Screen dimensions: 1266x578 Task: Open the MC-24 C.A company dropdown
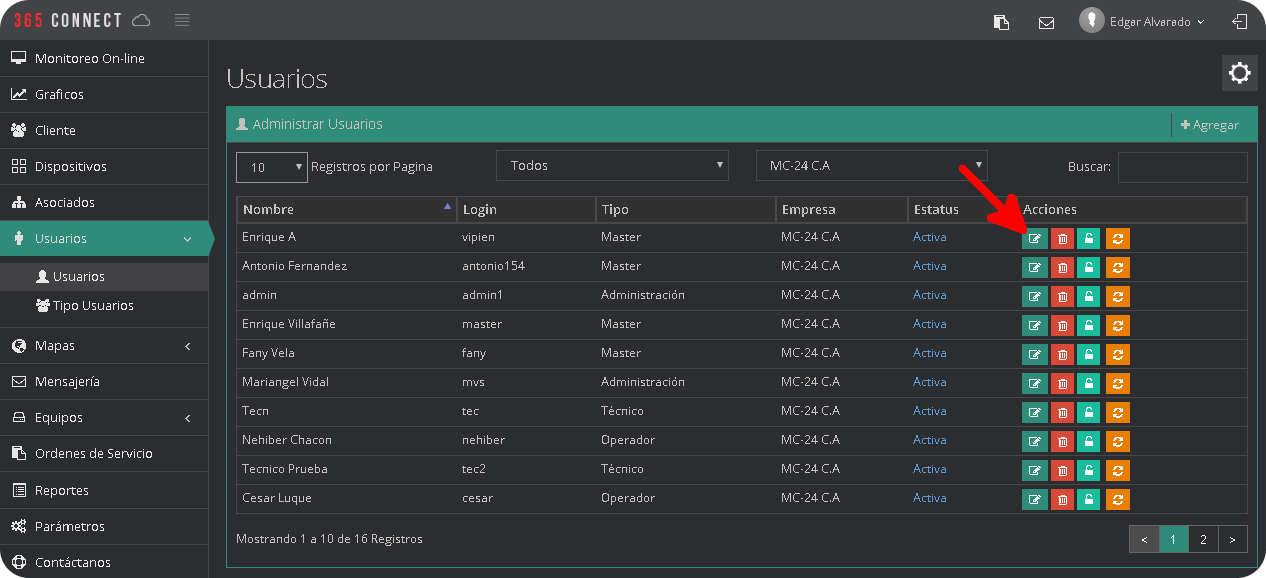[x=871, y=166]
